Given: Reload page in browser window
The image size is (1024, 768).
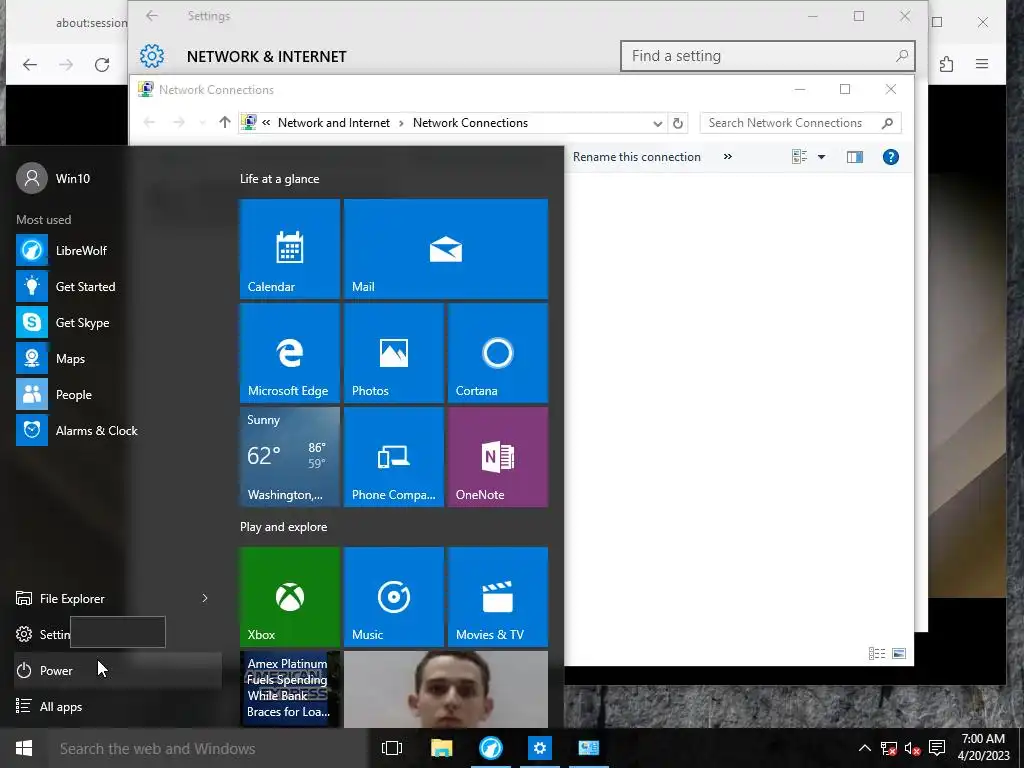Looking at the screenshot, I should (x=102, y=65).
